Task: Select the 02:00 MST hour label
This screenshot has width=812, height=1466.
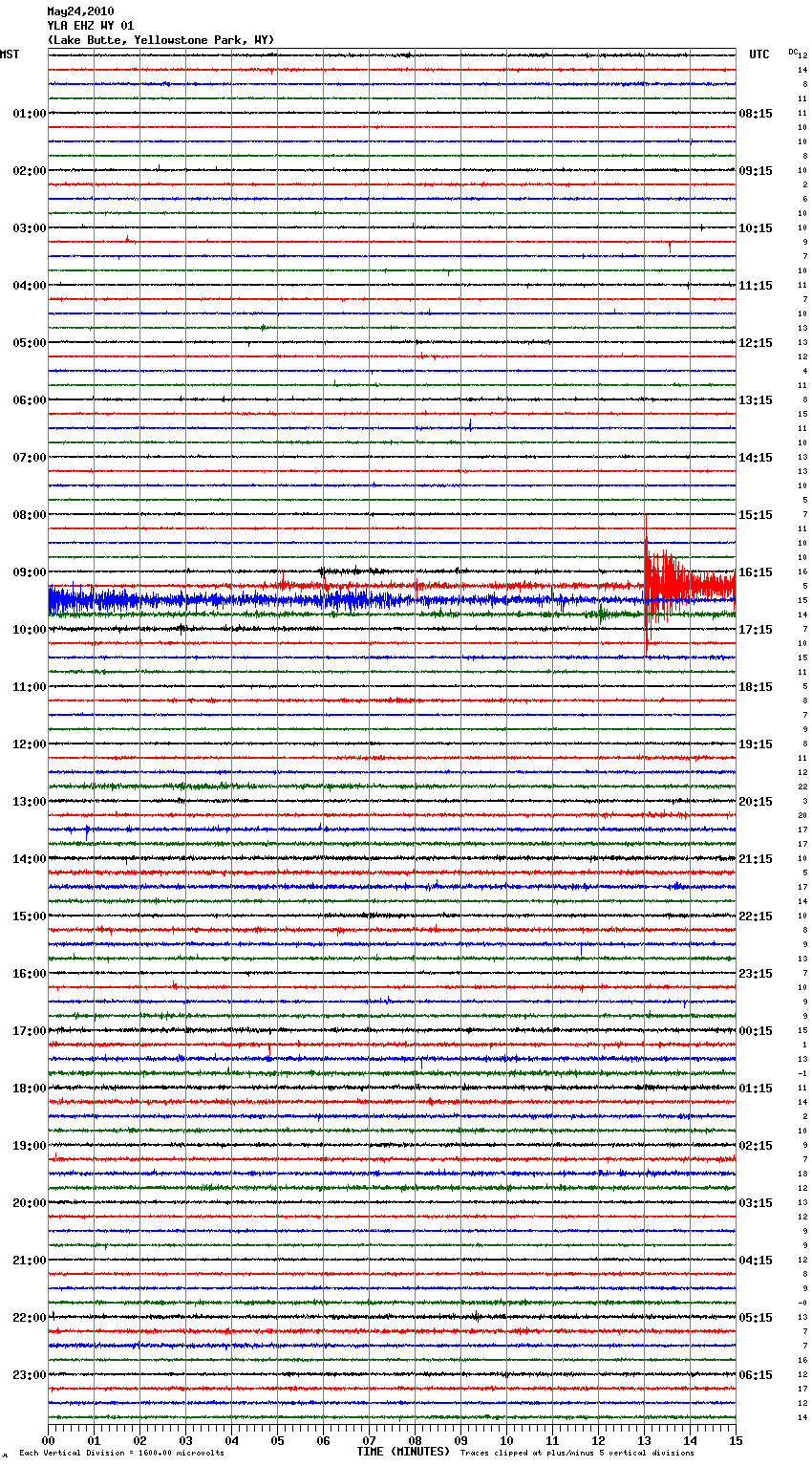Action: [x=30, y=171]
